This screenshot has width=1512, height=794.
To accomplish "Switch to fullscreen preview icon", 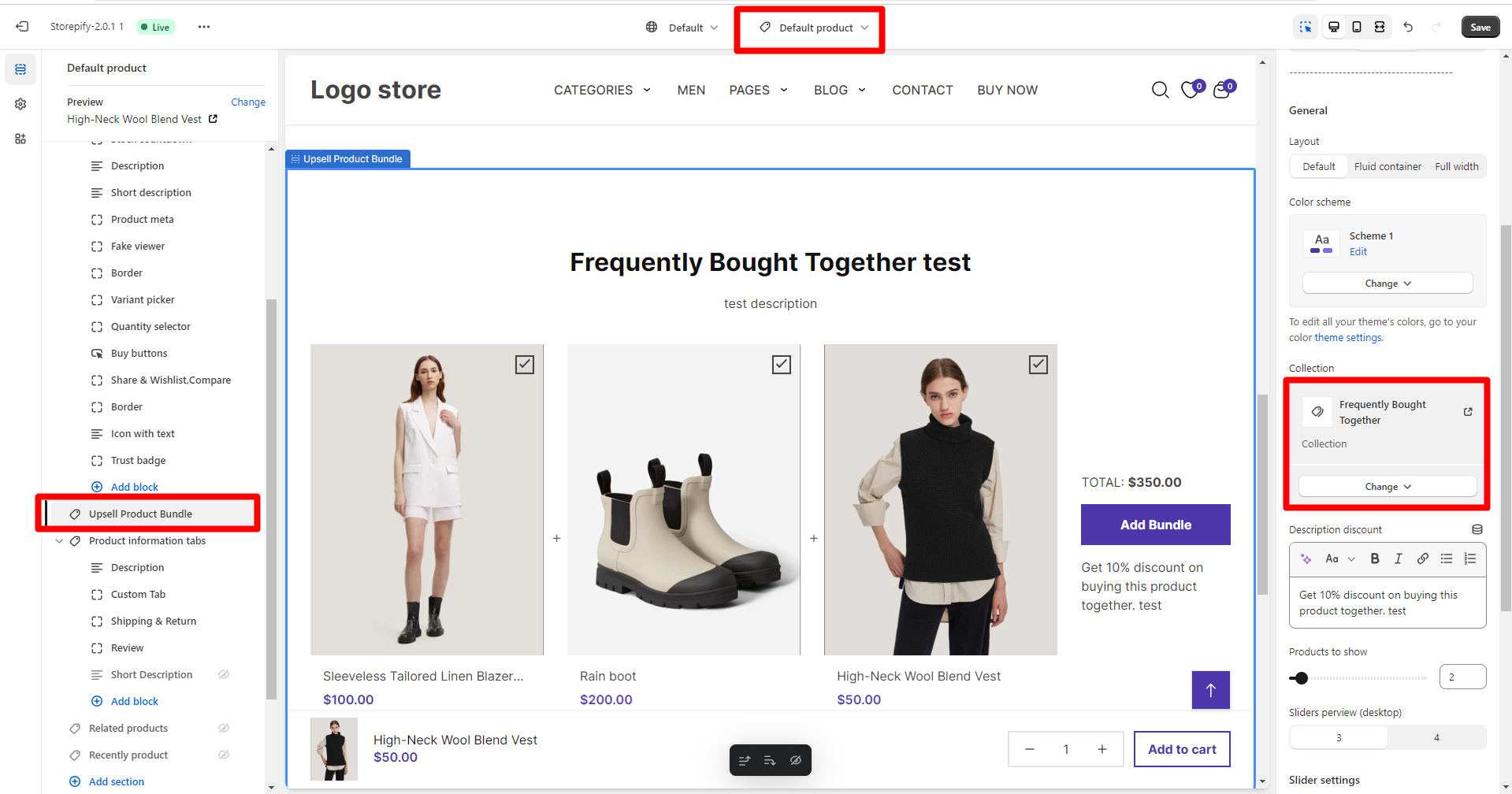I will [x=1380, y=27].
